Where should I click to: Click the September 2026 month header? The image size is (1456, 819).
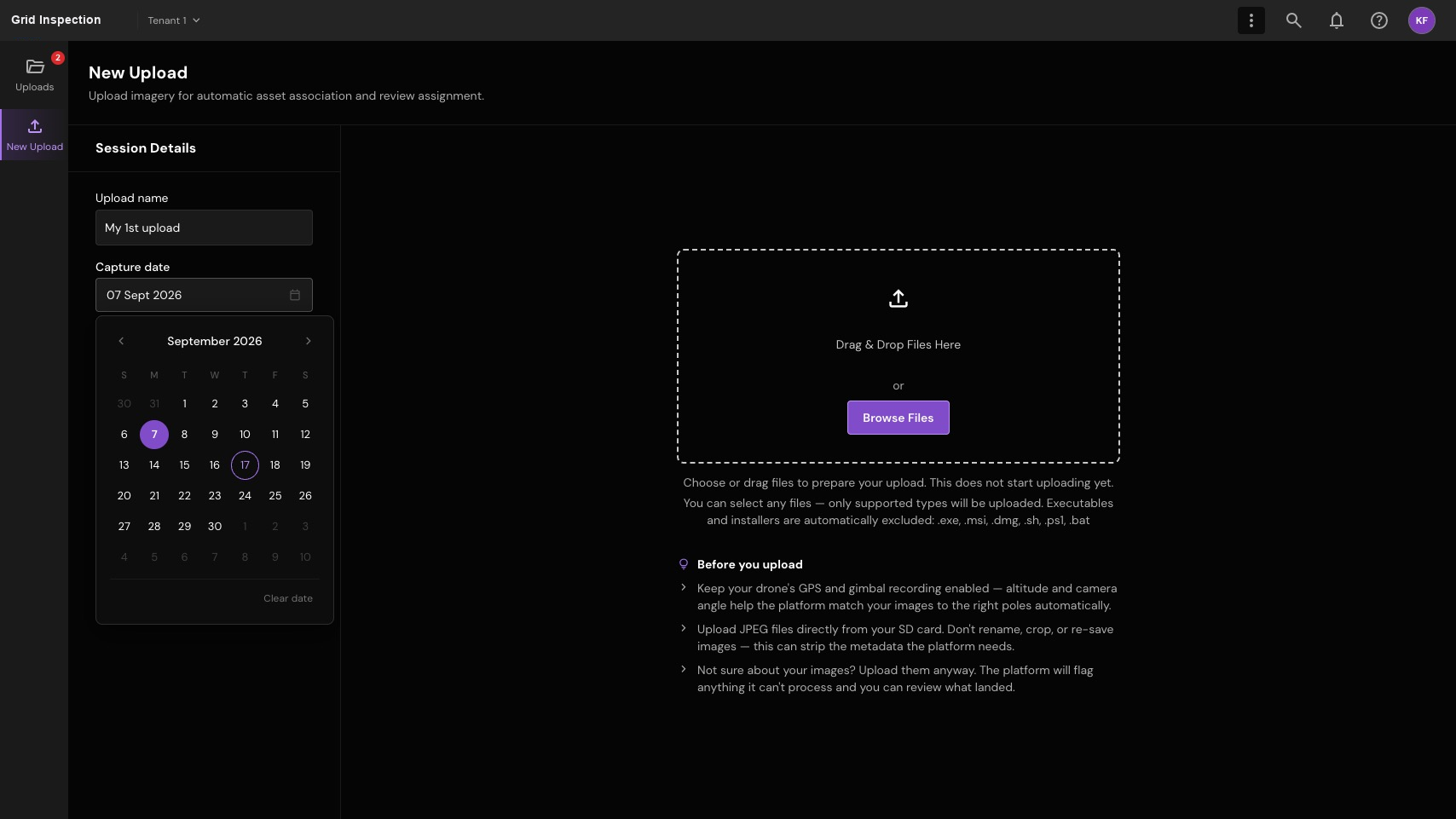(x=215, y=341)
